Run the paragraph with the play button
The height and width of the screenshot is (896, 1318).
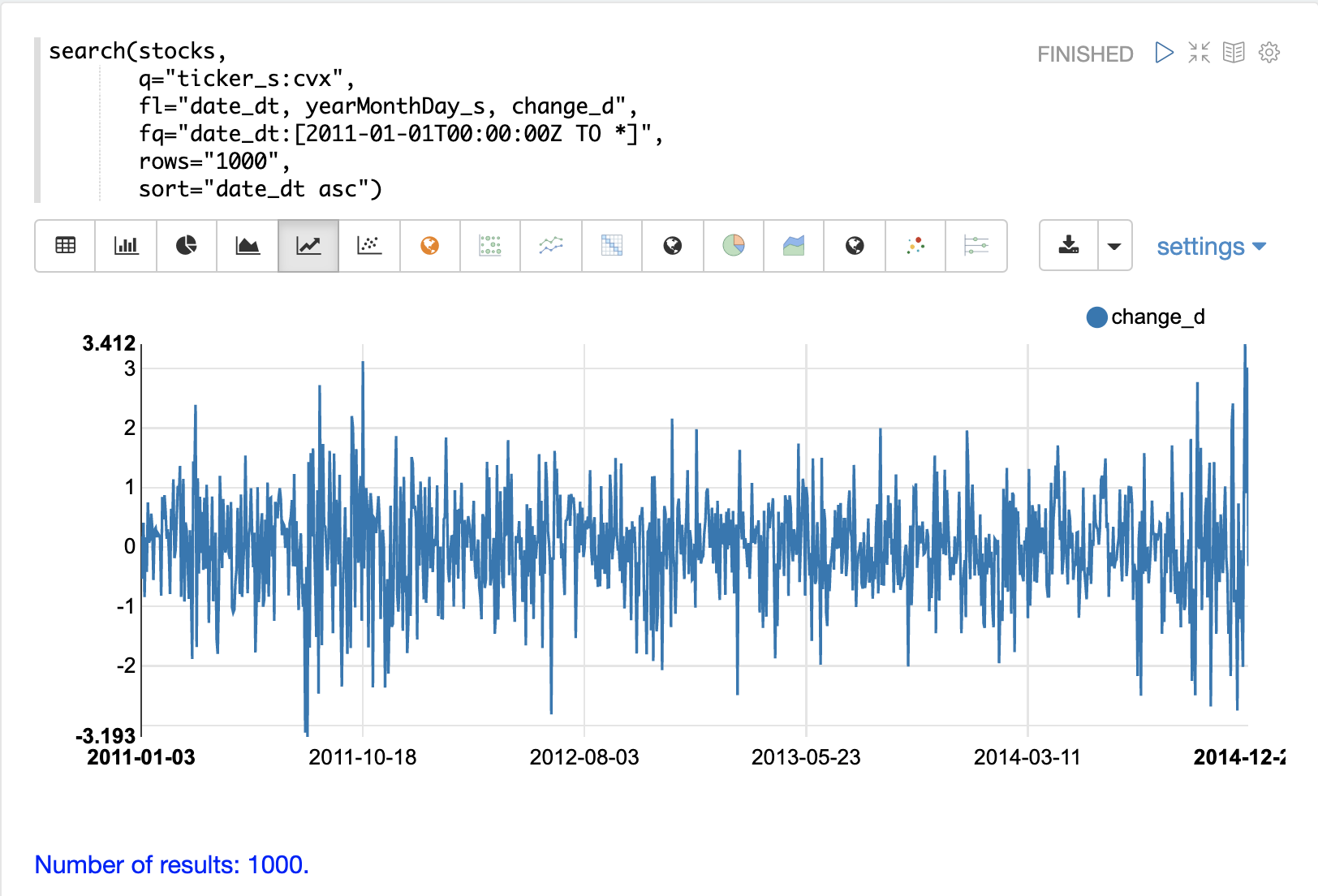coord(1164,53)
